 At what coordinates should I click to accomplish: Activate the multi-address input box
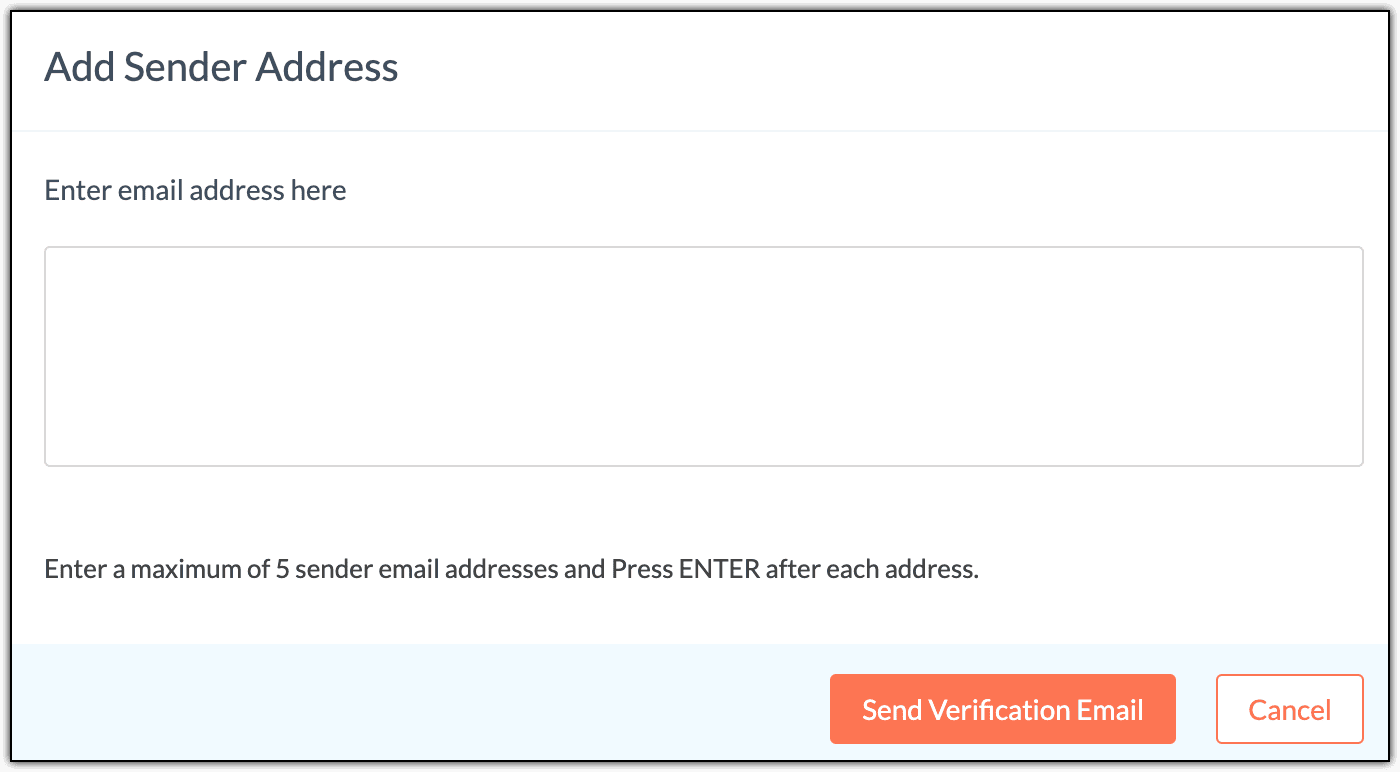click(x=704, y=356)
